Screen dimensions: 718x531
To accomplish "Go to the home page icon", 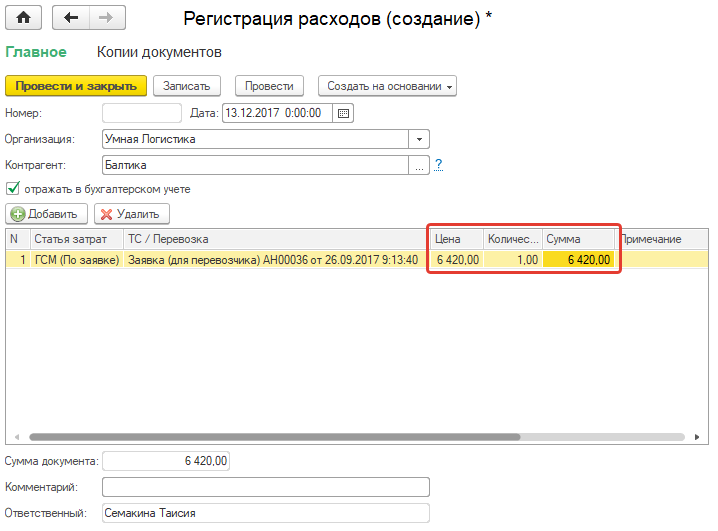I will [x=23, y=18].
